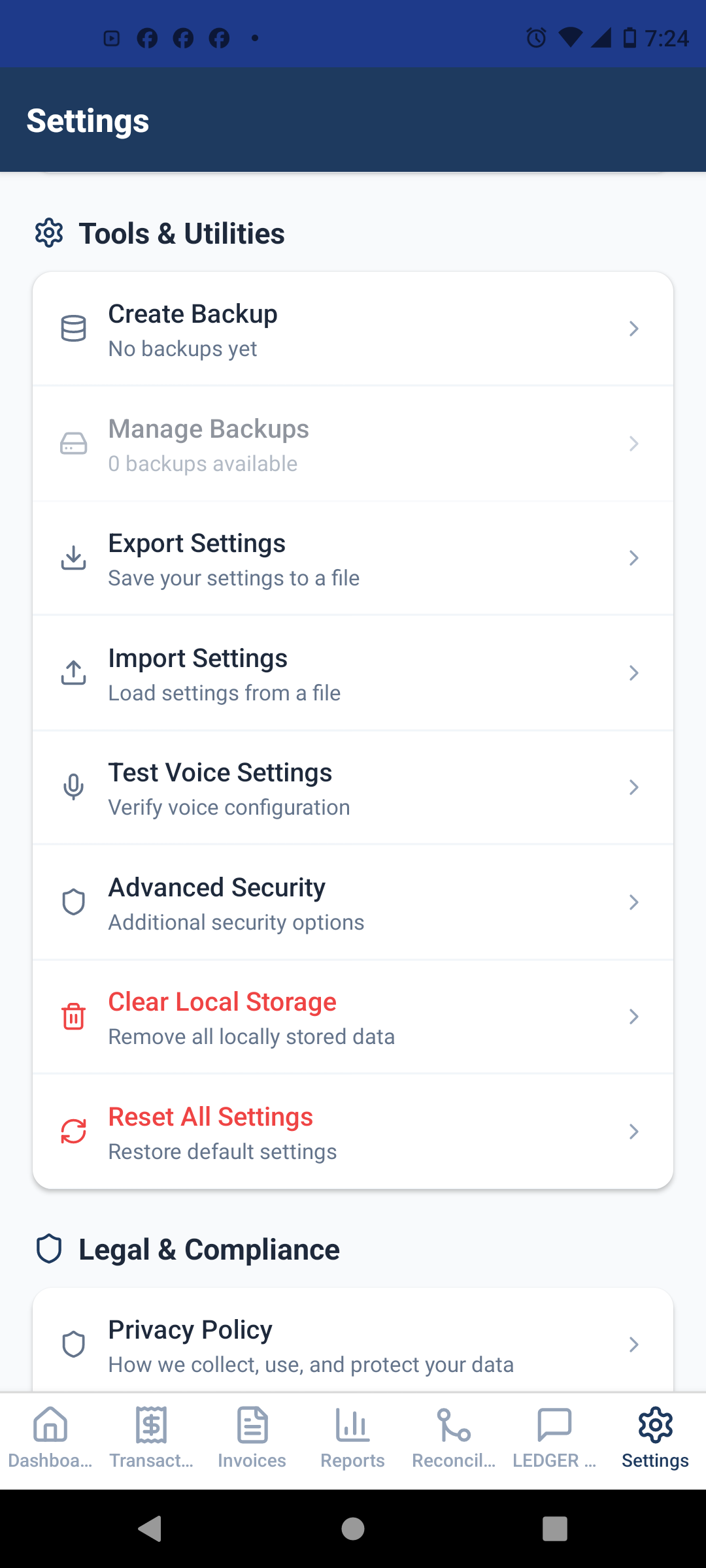Screen dimensions: 706x1568
Task: Open Advanced Security via its chevron arrow
Action: pos(633,902)
